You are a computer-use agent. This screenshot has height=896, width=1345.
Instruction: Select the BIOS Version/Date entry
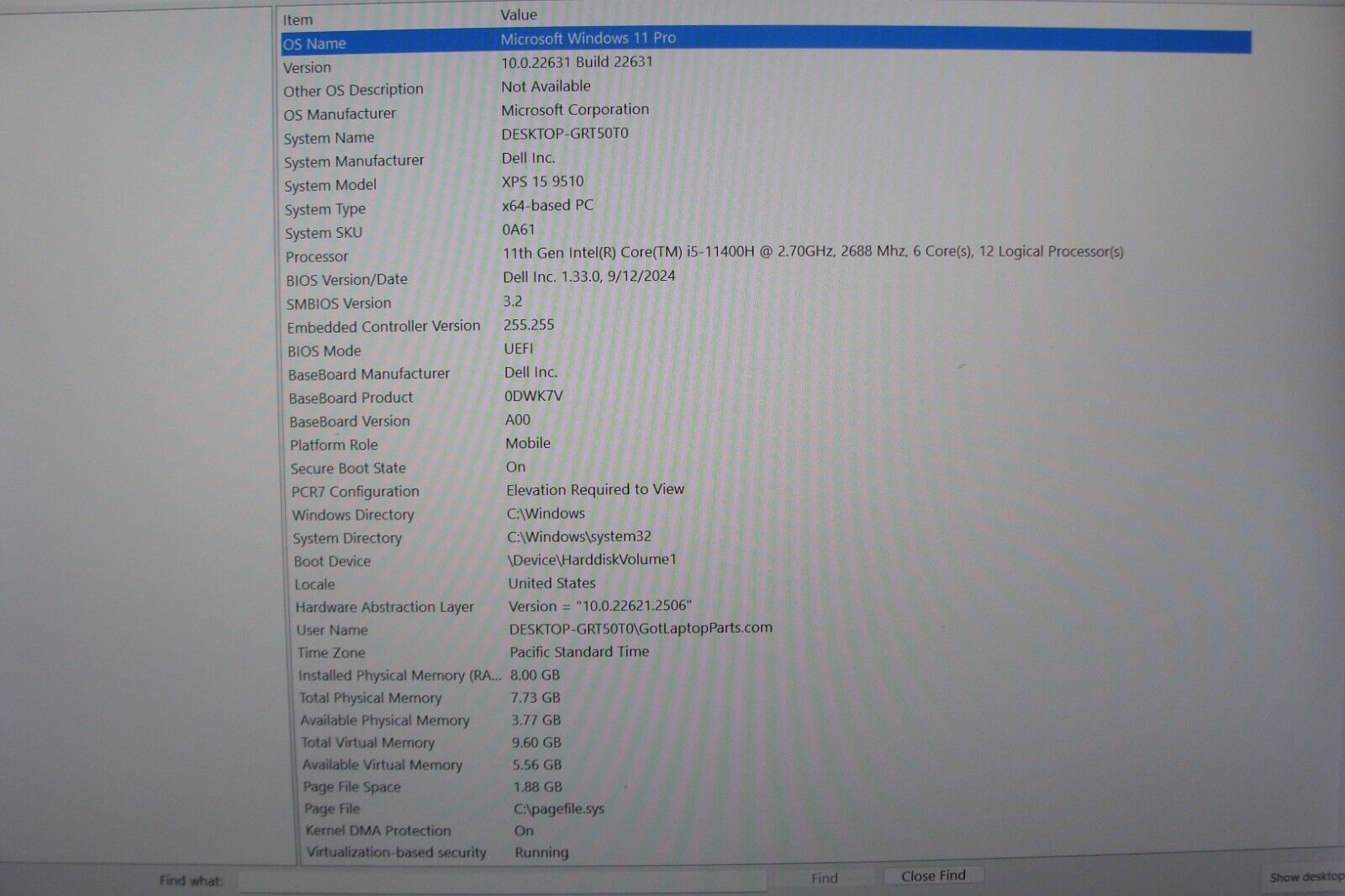(378, 277)
